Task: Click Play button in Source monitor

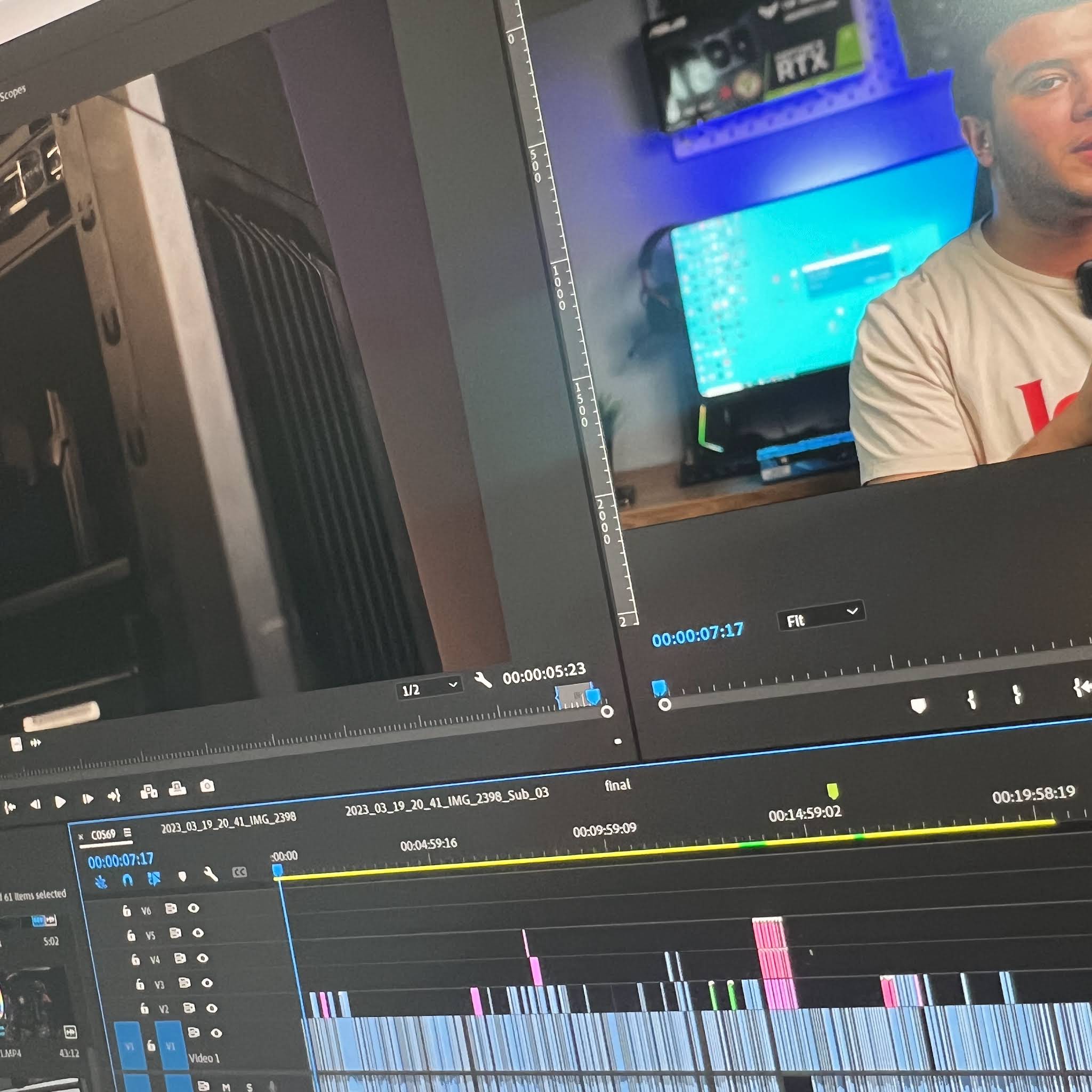Action: pos(60,801)
